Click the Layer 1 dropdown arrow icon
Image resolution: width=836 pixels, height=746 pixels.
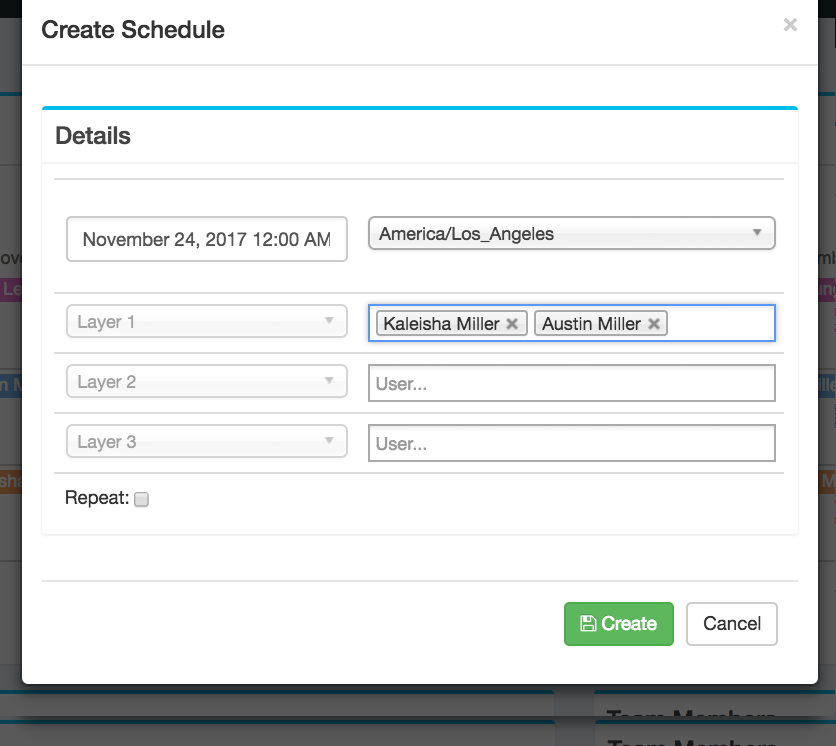click(x=329, y=320)
